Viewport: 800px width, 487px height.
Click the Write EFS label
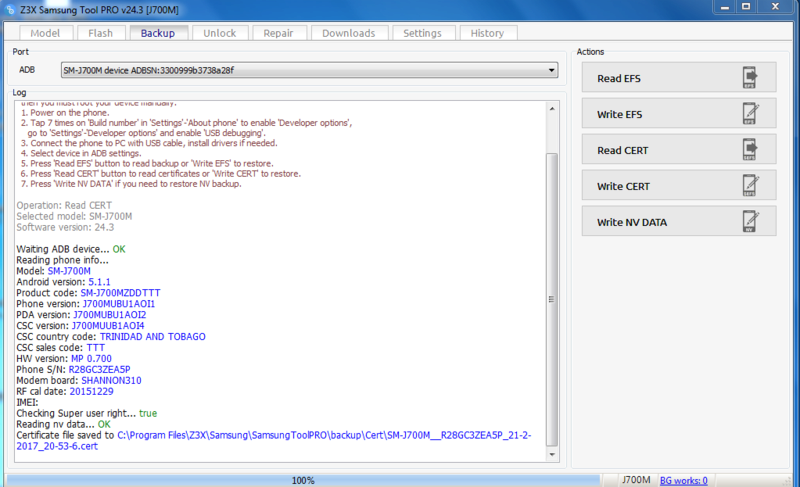[x=619, y=115]
